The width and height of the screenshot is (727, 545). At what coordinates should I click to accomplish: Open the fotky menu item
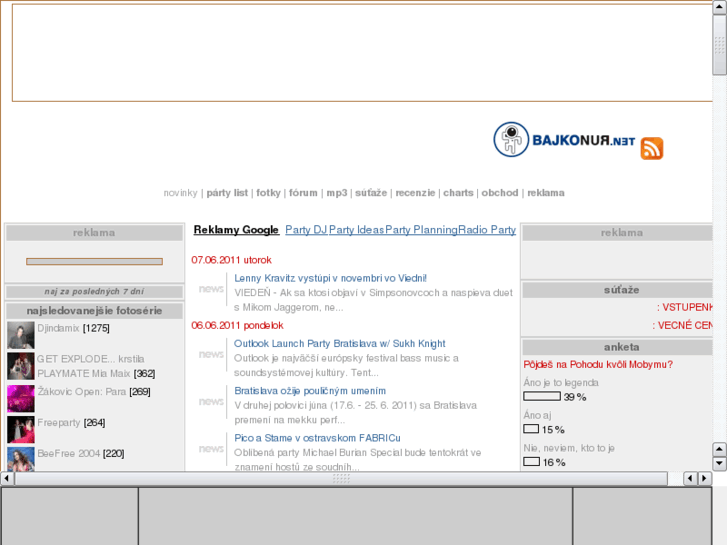[x=268, y=192]
